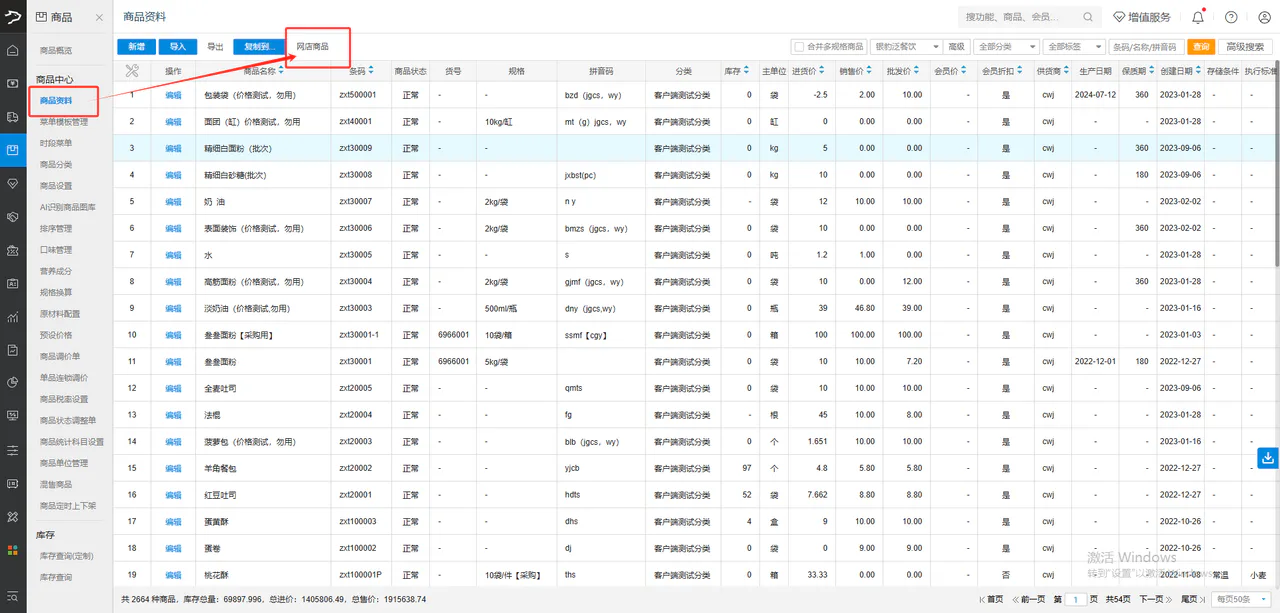The height and width of the screenshot is (613, 1280).
Task: Select the 羊角餐包 product name cell
Action: [x=264, y=468]
